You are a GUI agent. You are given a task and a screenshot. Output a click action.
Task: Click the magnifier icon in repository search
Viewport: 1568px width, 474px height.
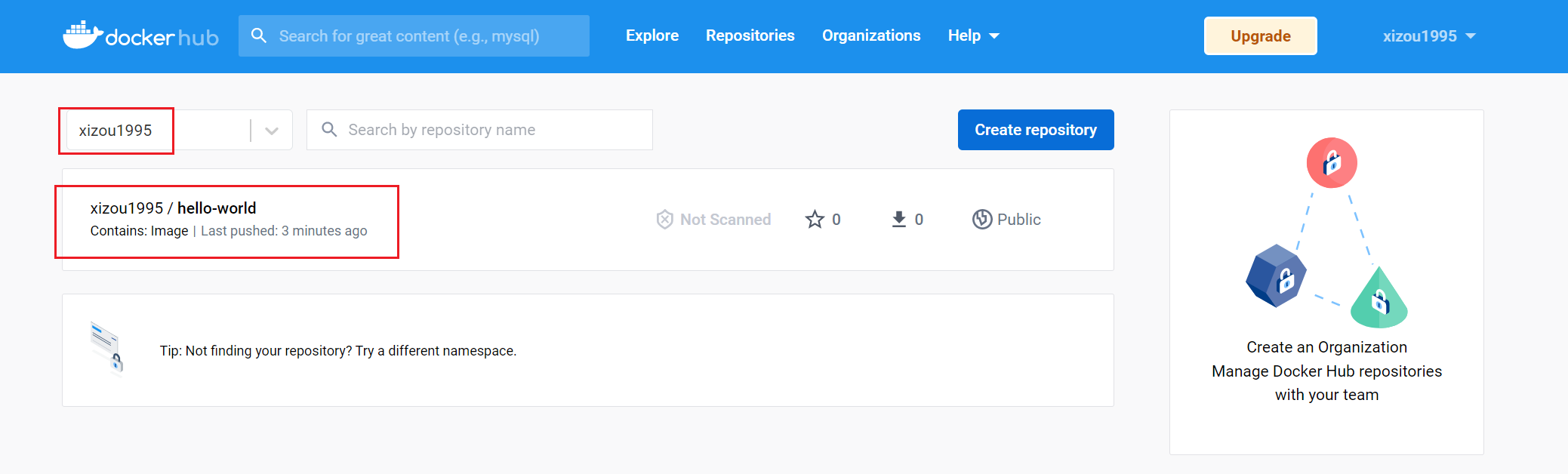pyautogui.click(x=329, y=130)
